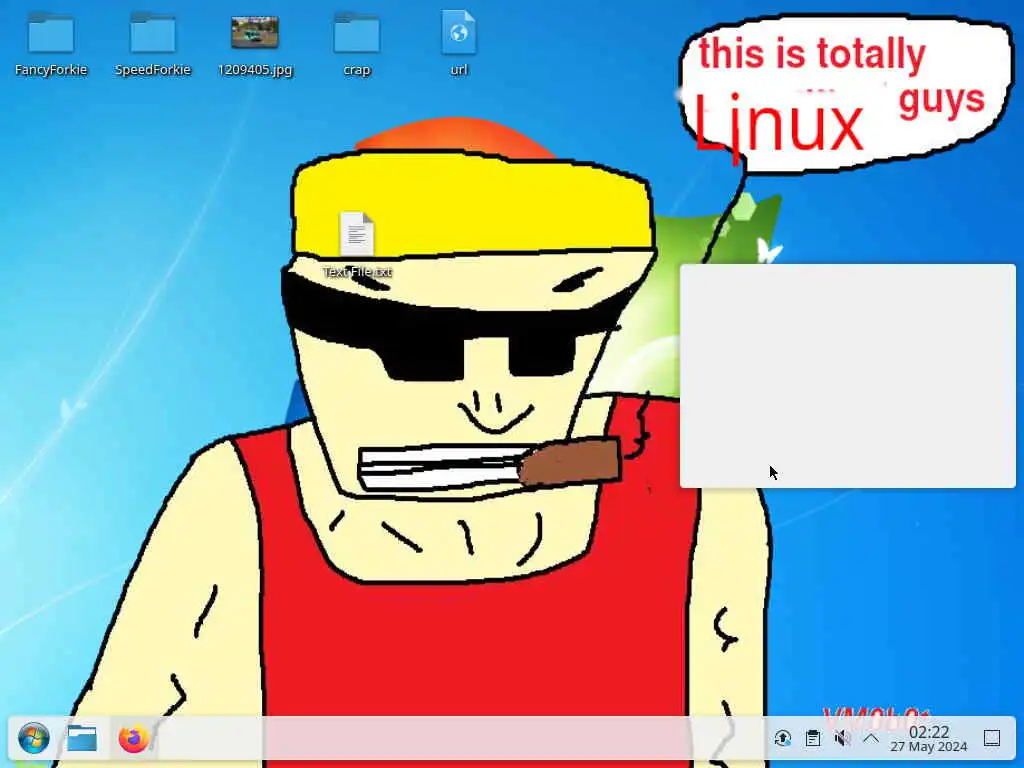
Task: Open the crap folder icon
Action: [357, 33]
